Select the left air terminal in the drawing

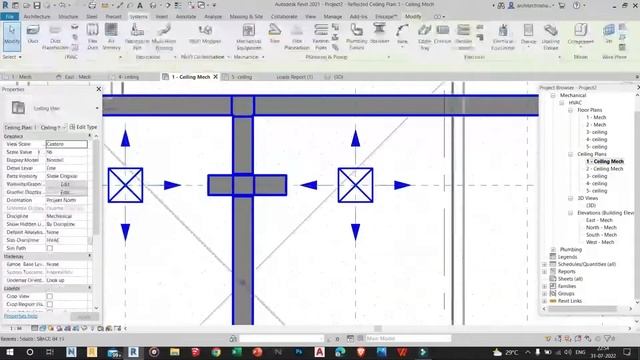click(125, 185)
